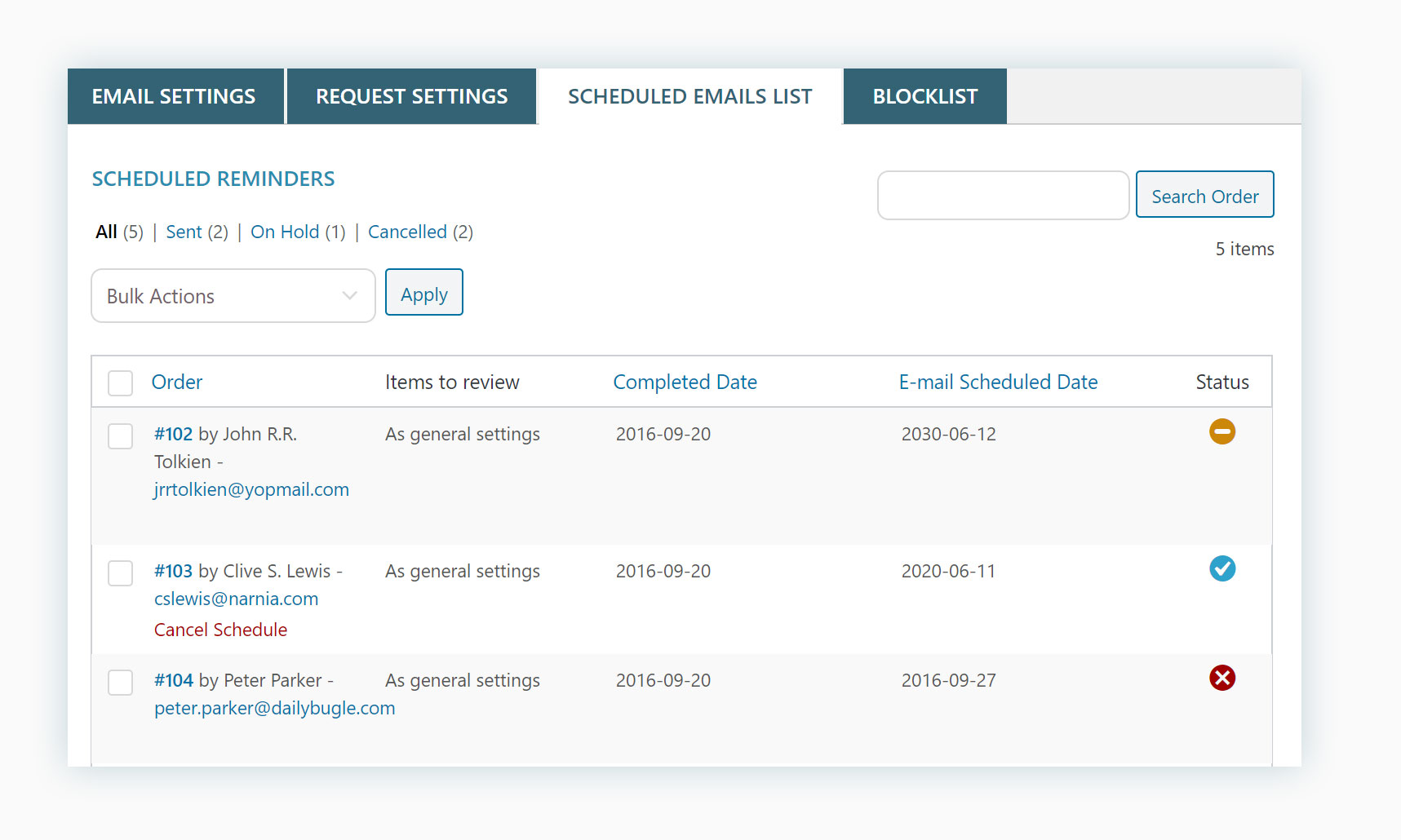This screenshot has width=1401, height=840.
Task: Click the cancelled status icon for order #104
Action: click(x=1221, y=678)
